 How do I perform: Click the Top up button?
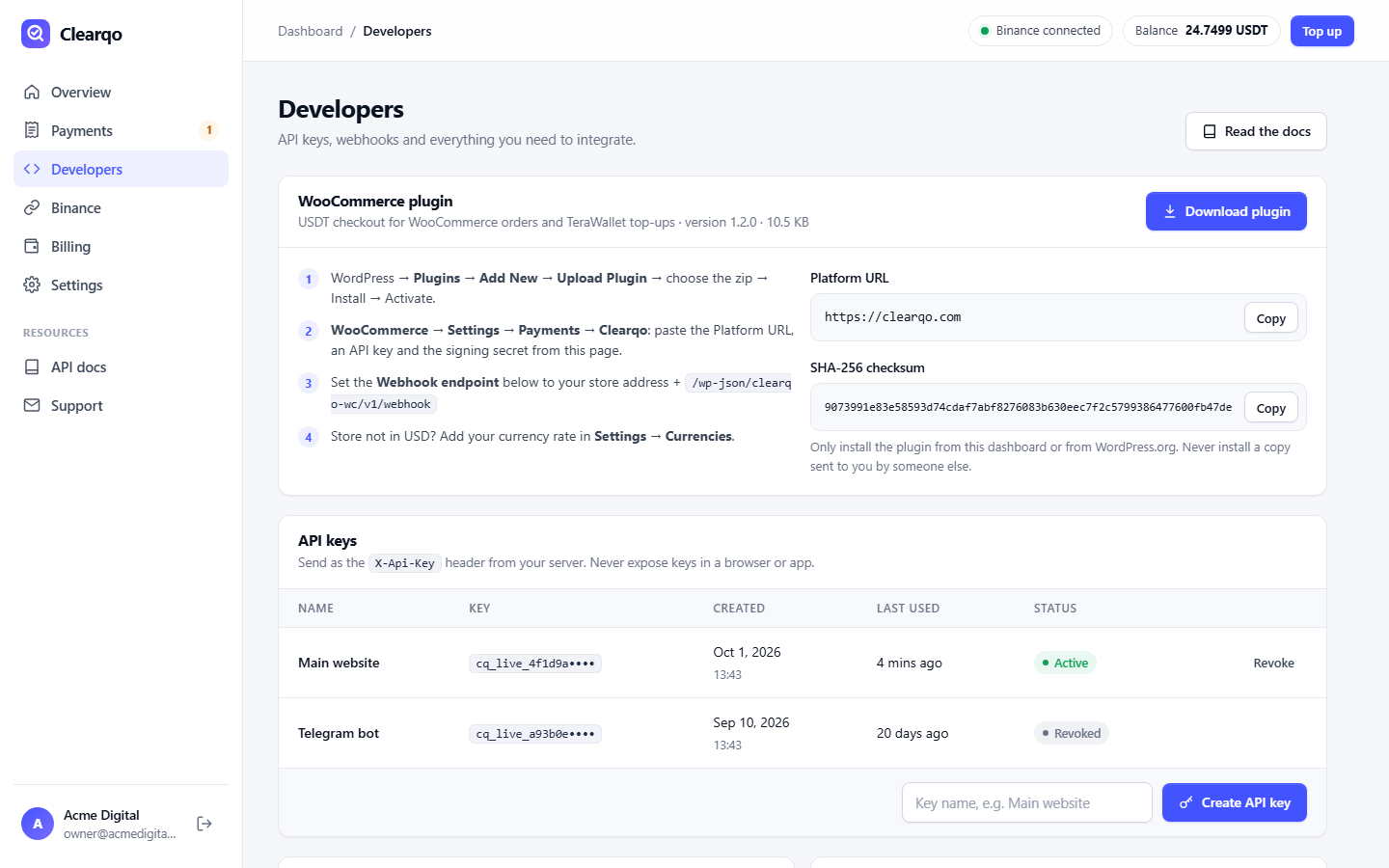click(x=1322, y=31)
